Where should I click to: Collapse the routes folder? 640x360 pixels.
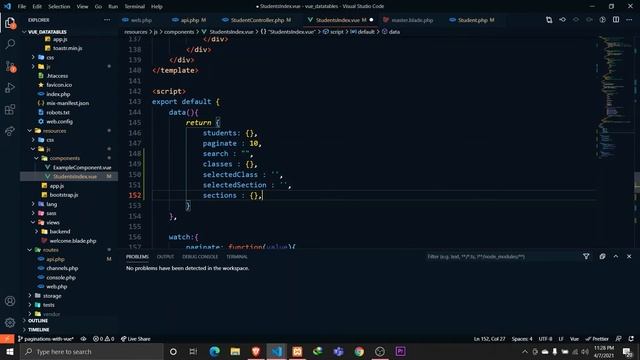tap(51, 250)
